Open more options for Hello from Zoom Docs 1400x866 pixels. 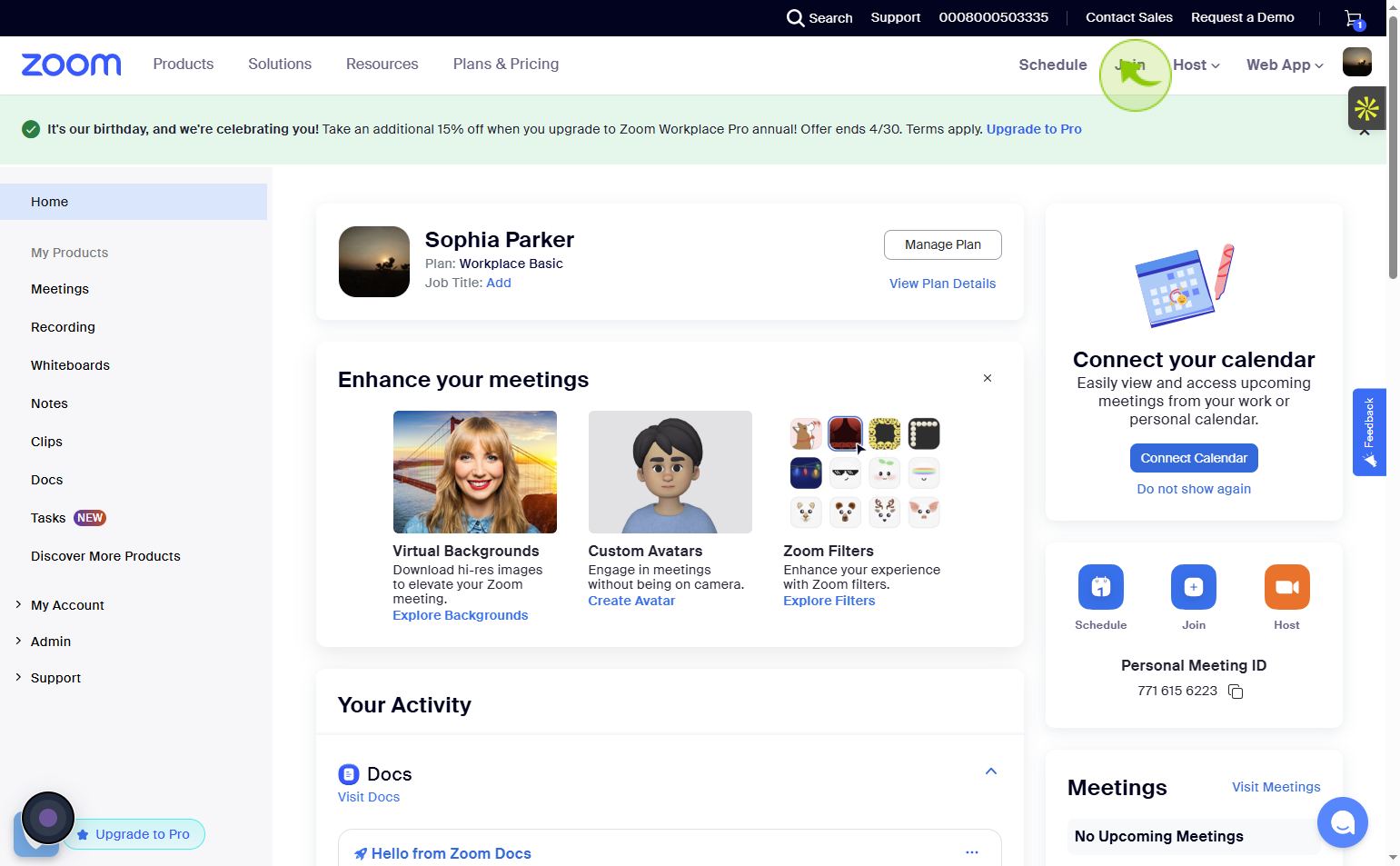coord(972,852)
